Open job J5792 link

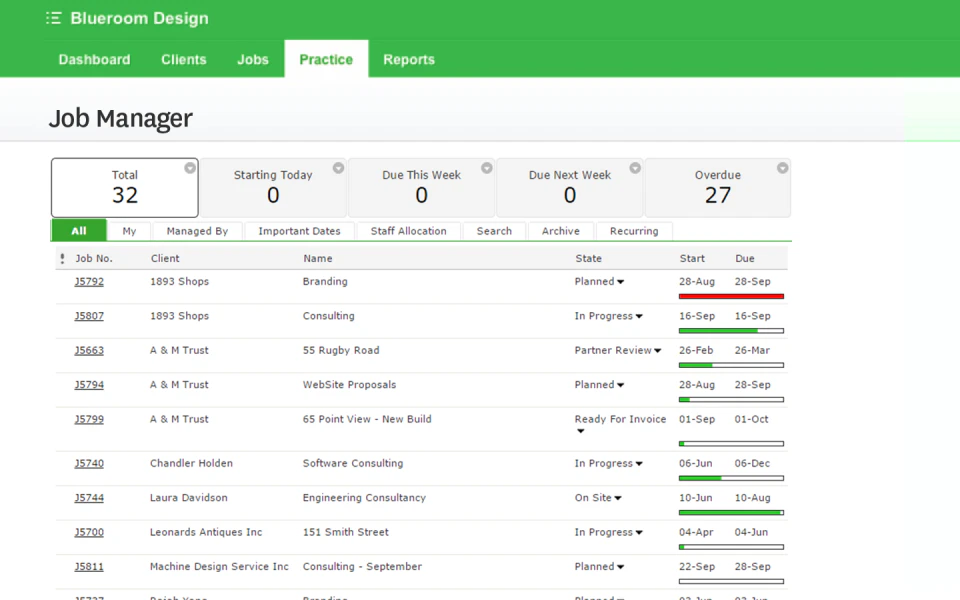88,281
